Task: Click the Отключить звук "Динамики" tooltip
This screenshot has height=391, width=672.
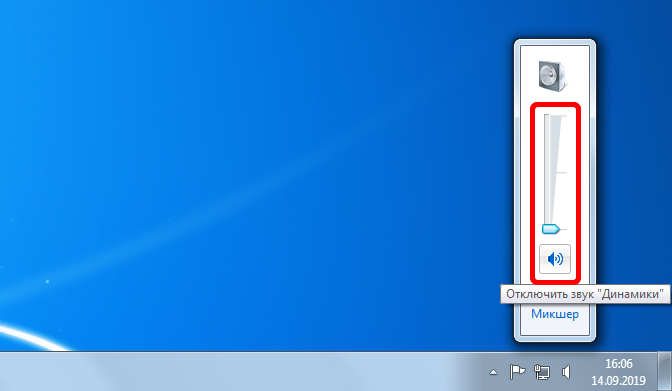Action: (585, 294)
